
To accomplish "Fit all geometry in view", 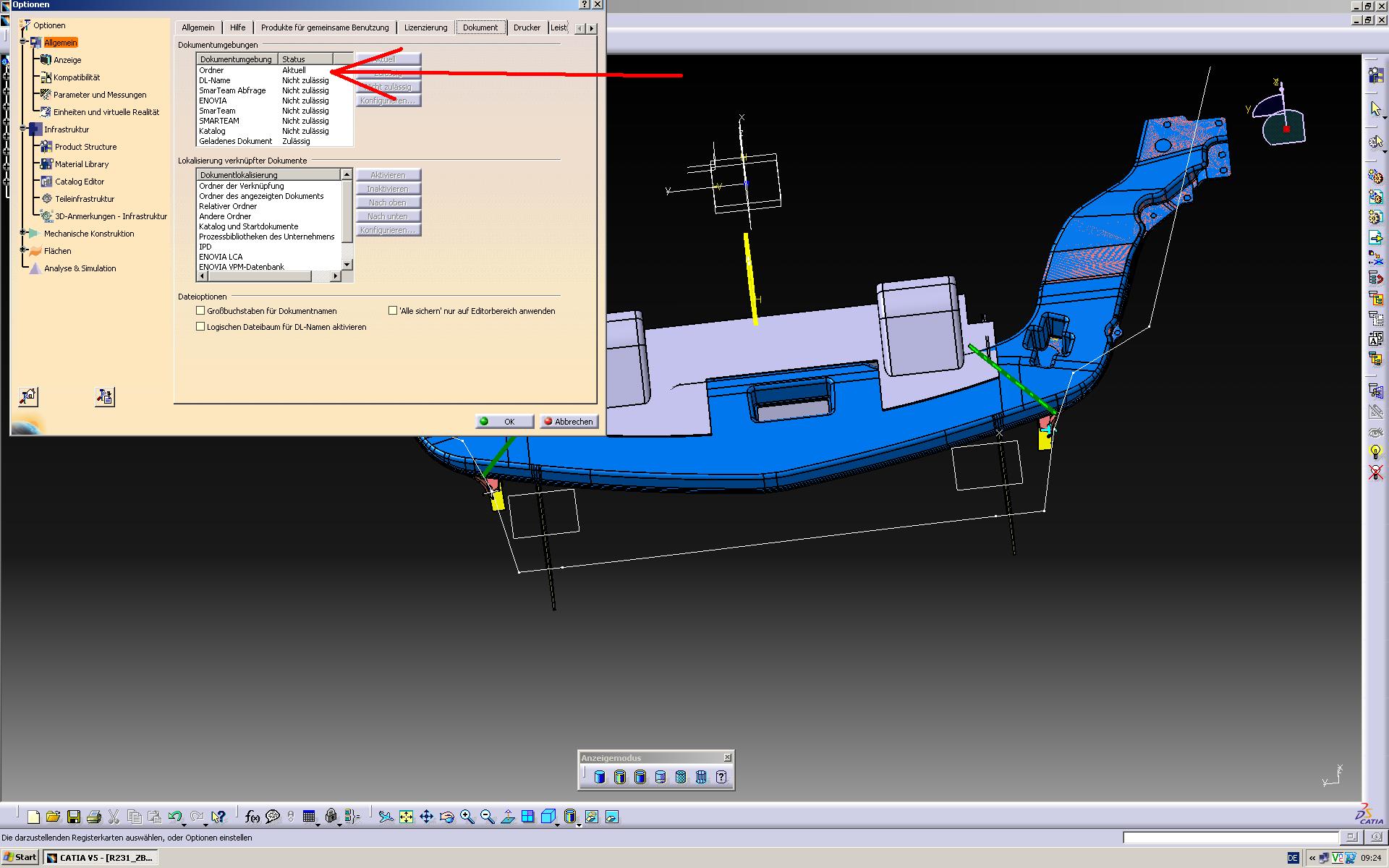I will click(406, 817).
